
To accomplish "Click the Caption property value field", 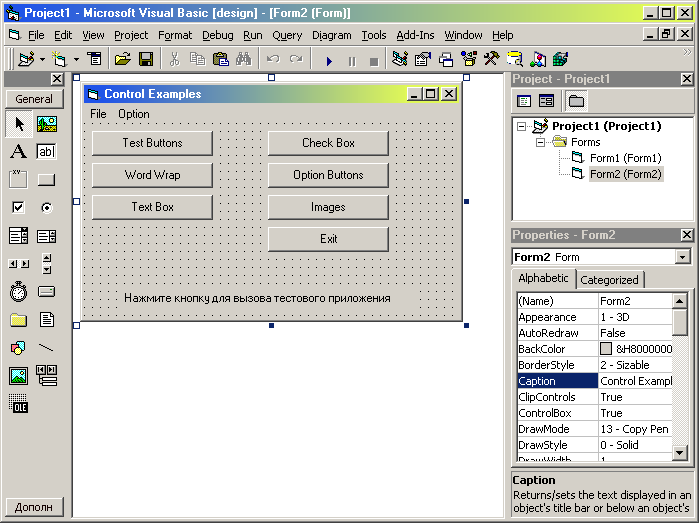I will click(635, 381).
